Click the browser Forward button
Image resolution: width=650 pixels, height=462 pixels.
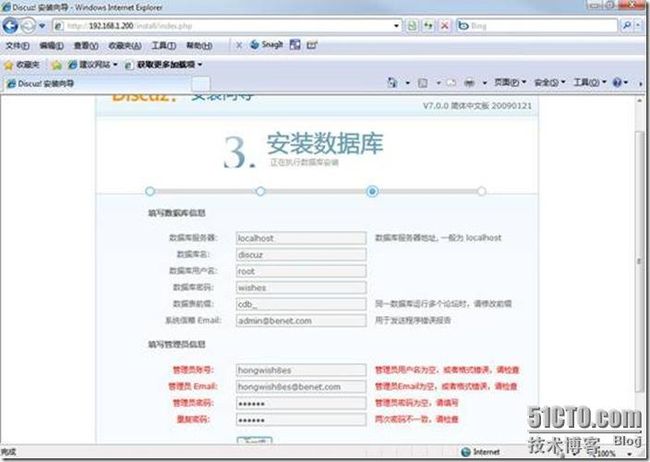28,26
